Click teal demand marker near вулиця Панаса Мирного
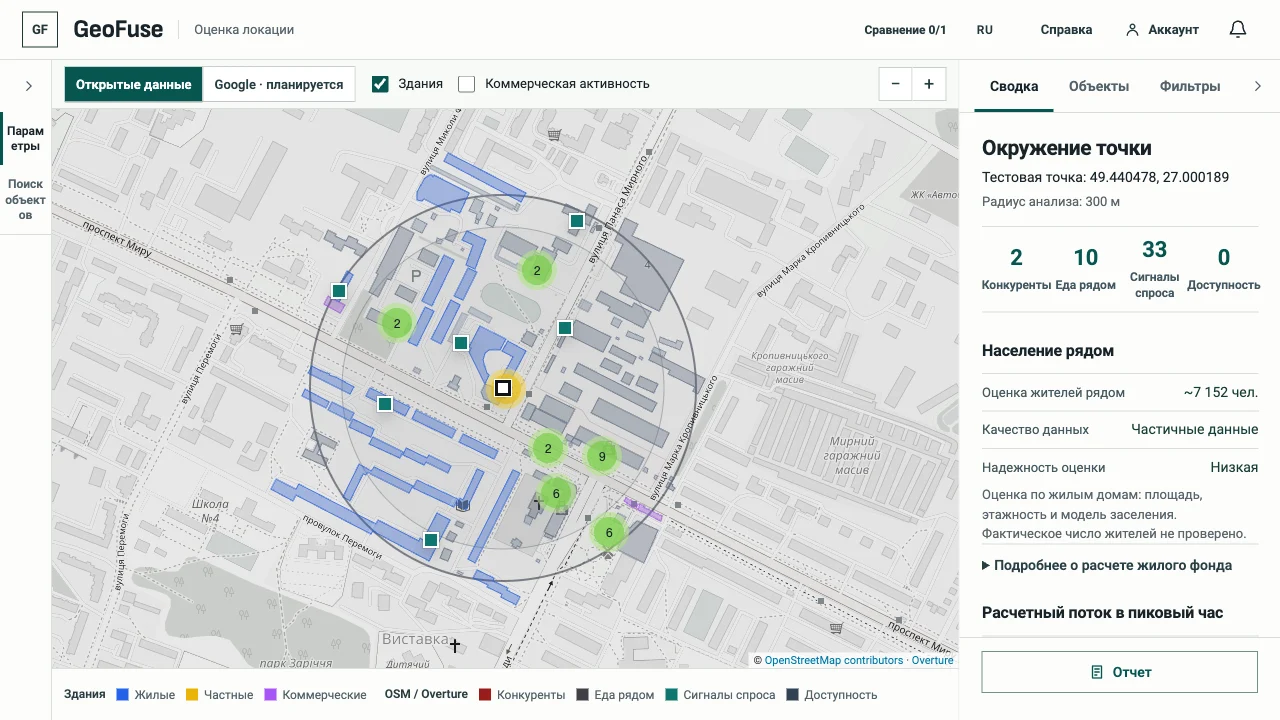1280x720 pixels. [577, 221]
